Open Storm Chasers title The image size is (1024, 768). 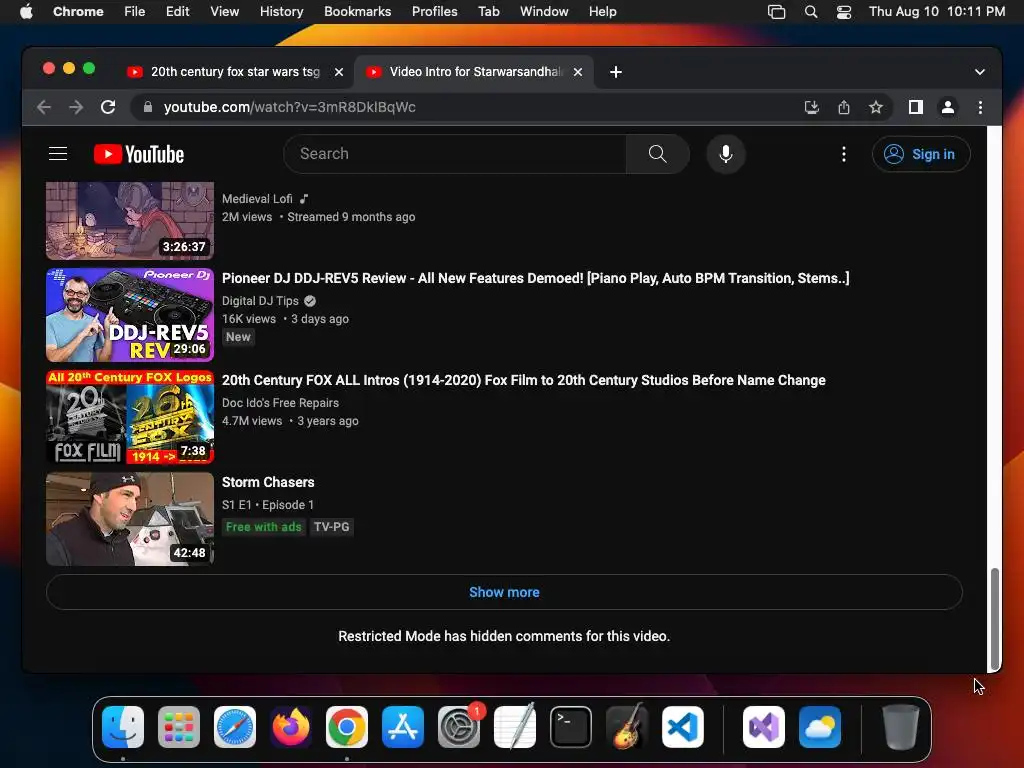pyautogui.click(x=268, y=482)
